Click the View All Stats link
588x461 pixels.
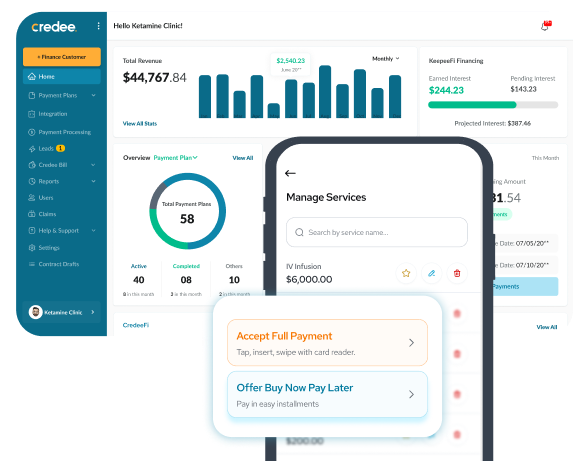(140, 123)
